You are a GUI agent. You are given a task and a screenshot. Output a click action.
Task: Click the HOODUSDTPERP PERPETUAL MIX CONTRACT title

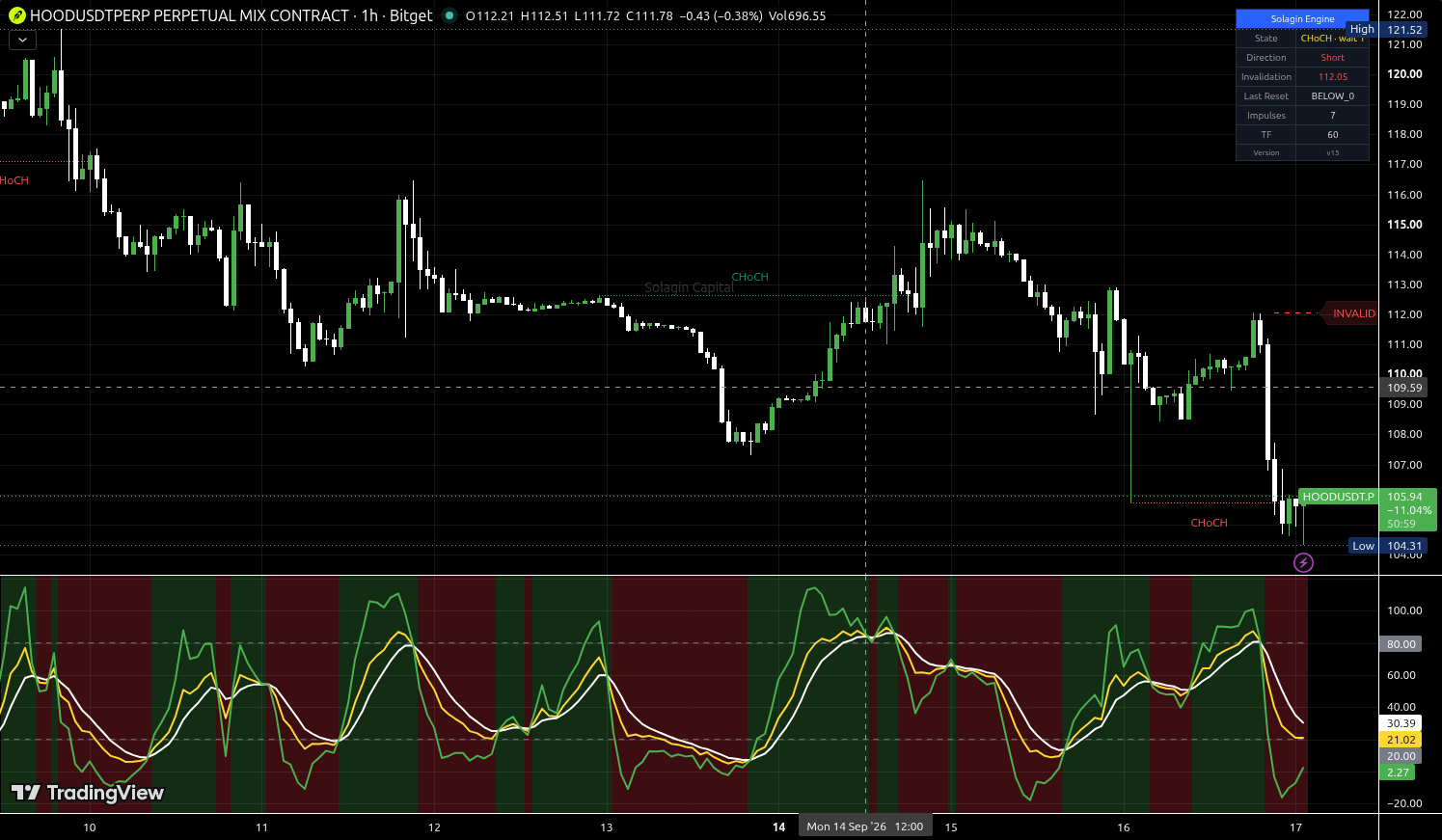coord(189,15)
